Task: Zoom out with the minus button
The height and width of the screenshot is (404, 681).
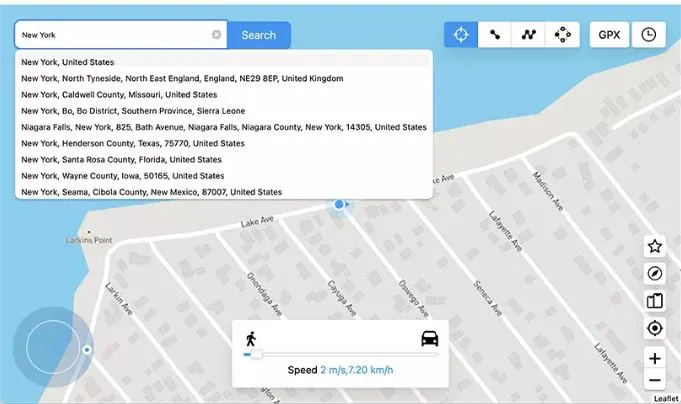Action: pyautogui.click(x=655, y=380)
